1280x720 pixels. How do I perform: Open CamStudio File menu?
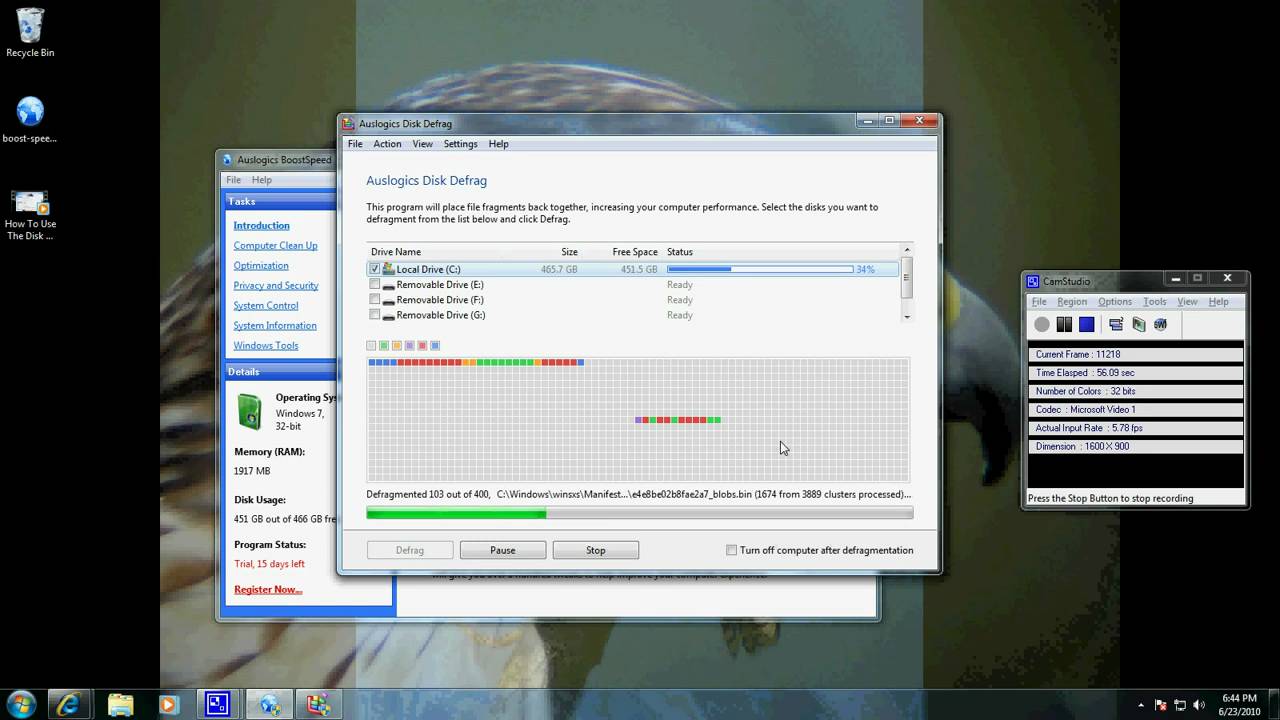[x=1039, y=302]
